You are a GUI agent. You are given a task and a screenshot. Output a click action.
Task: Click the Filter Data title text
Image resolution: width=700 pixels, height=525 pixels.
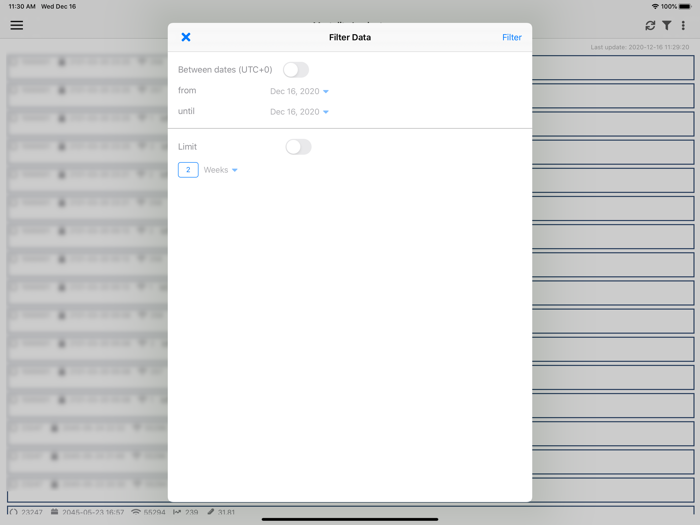[350, 38]
